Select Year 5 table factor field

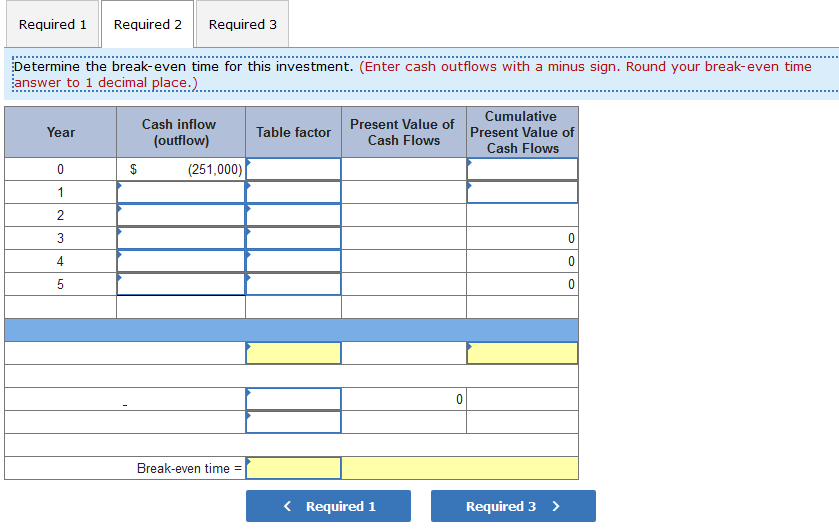click(293, 284)
